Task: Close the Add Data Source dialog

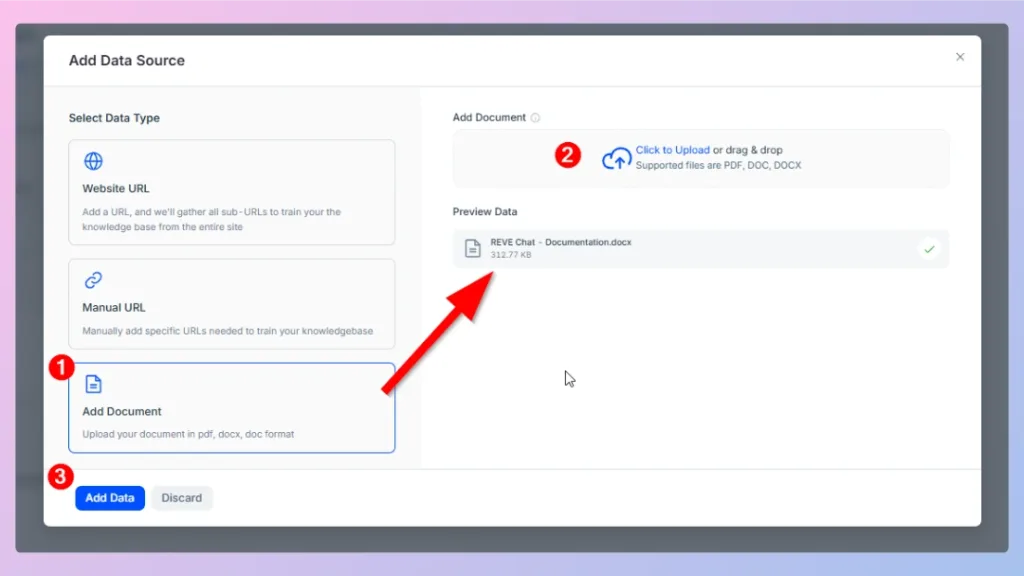Action: 960,57
